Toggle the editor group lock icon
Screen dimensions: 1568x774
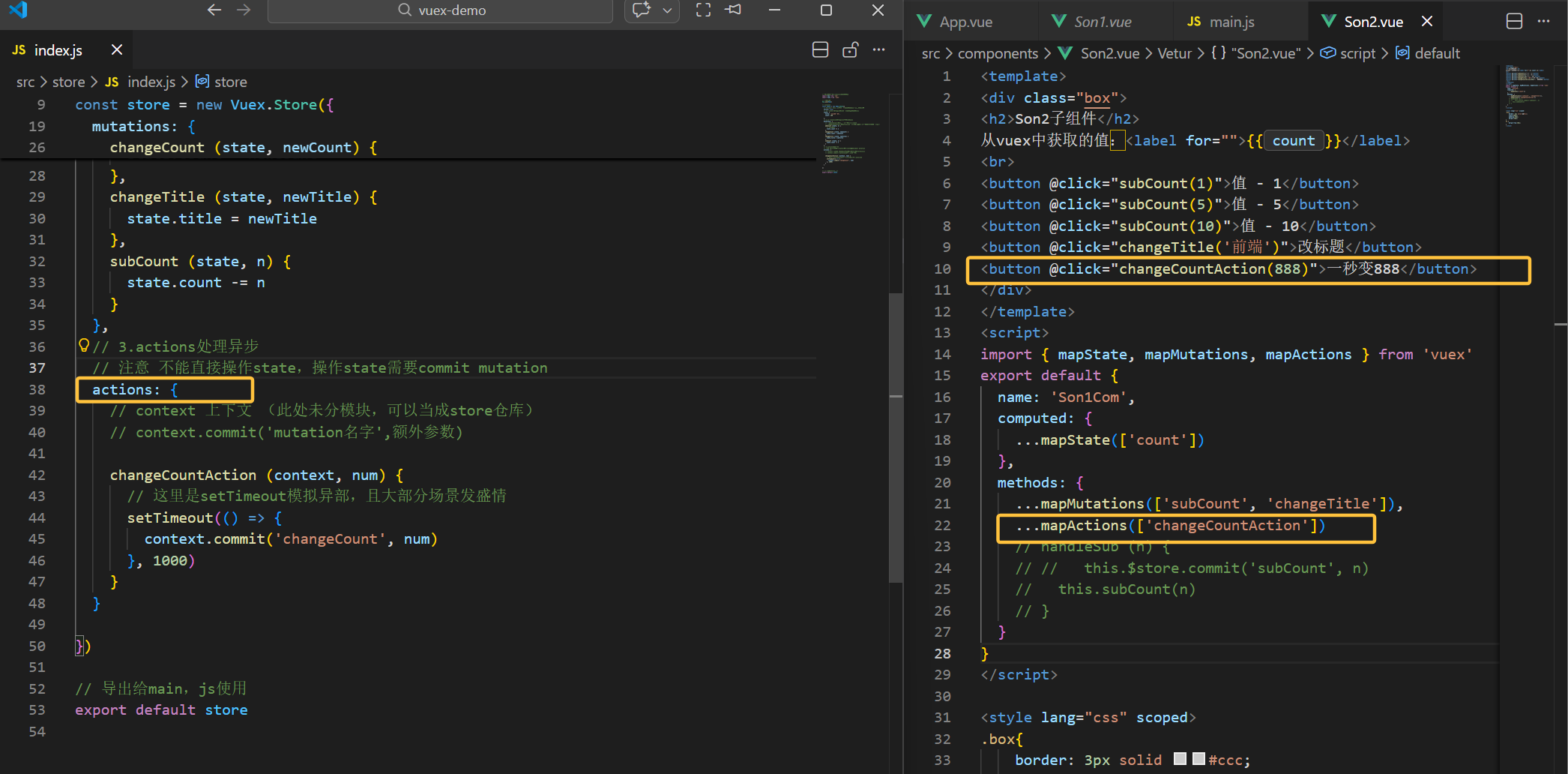pos(850,50)
